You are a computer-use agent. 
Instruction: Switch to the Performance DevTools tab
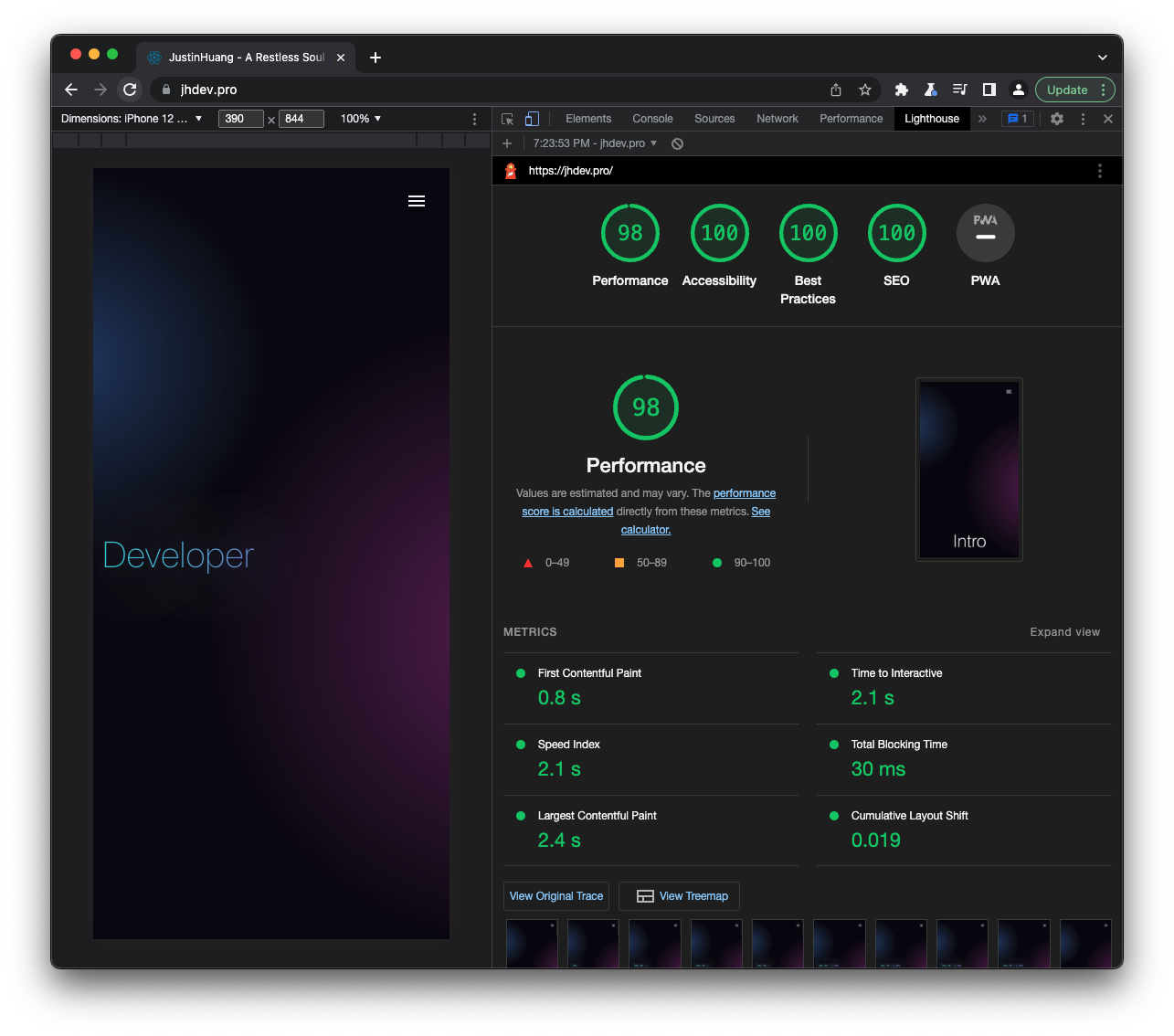tap(851, 119)
